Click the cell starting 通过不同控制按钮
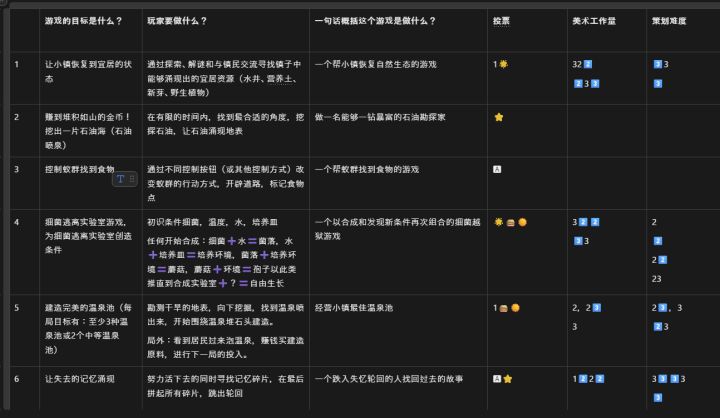This screenshot has width=720, height=418. [x=226, y=183]
